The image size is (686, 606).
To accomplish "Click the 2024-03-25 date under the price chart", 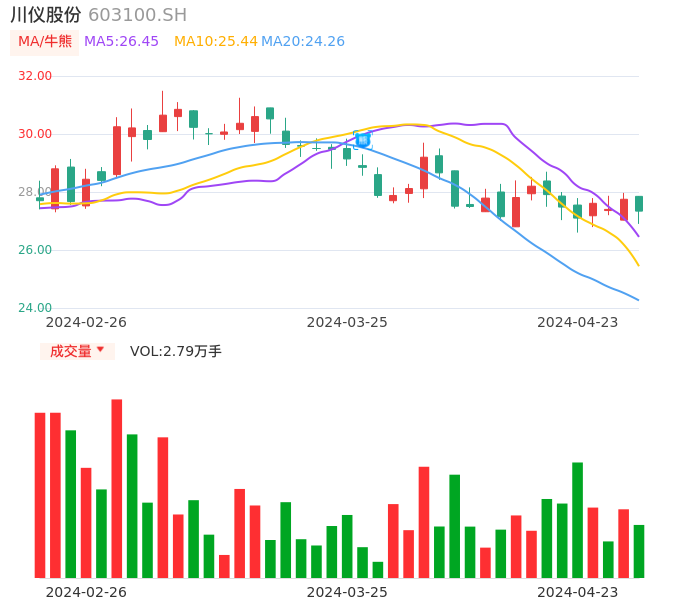I will 346,322.
